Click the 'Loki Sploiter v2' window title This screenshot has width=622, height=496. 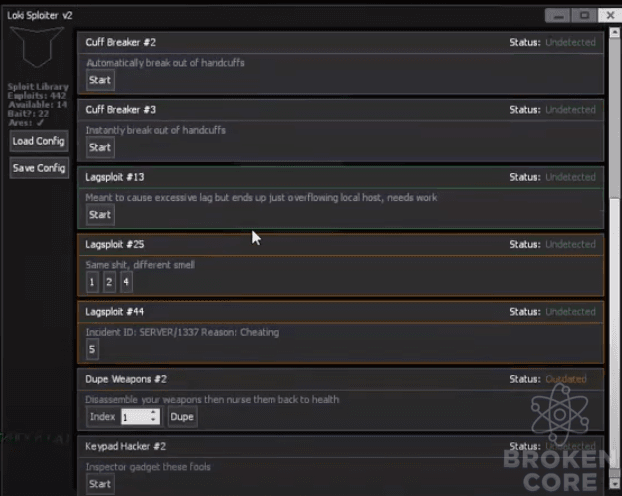point(40,15)
